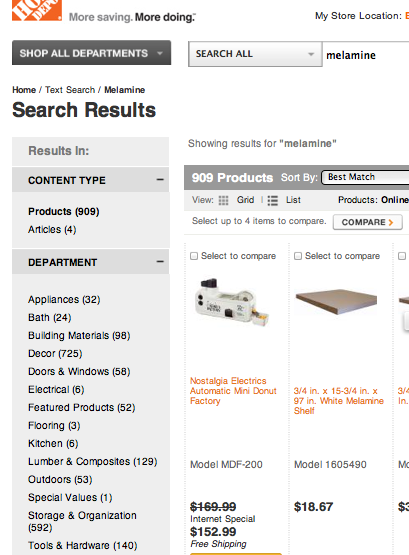Screen dimensions: 409x555
Task: Open the Sort By Best Match dropdown
Action: point(365,177)
